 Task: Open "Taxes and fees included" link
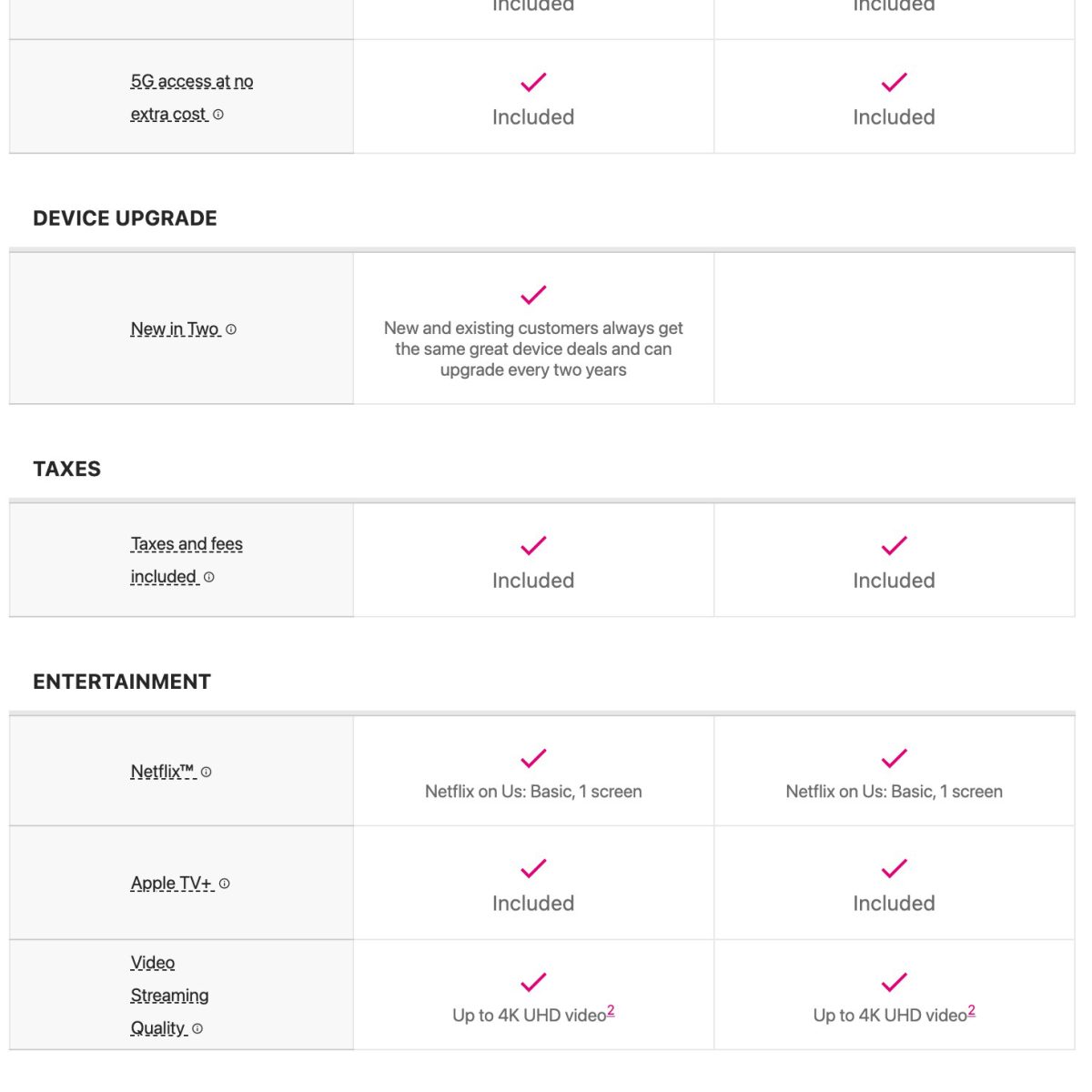pyautogui.click(x=186, y=544)
